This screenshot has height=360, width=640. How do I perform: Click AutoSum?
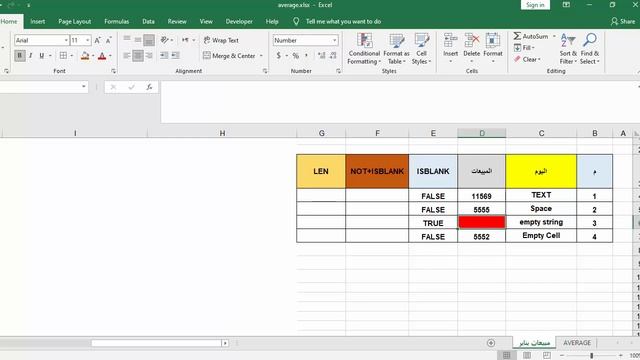531,36
